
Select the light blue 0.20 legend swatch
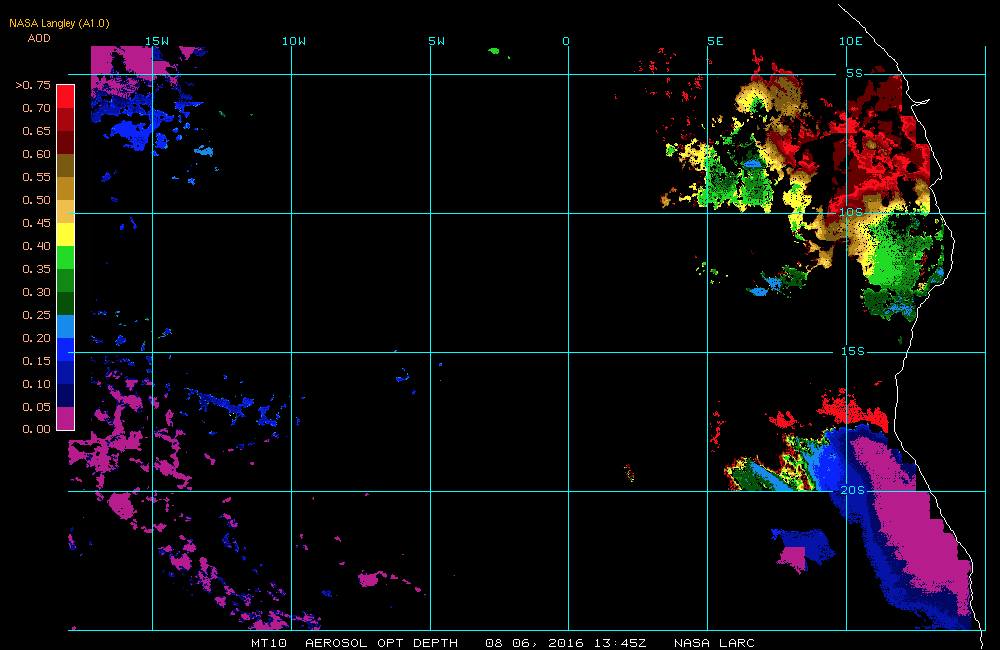tap(66, 327)
